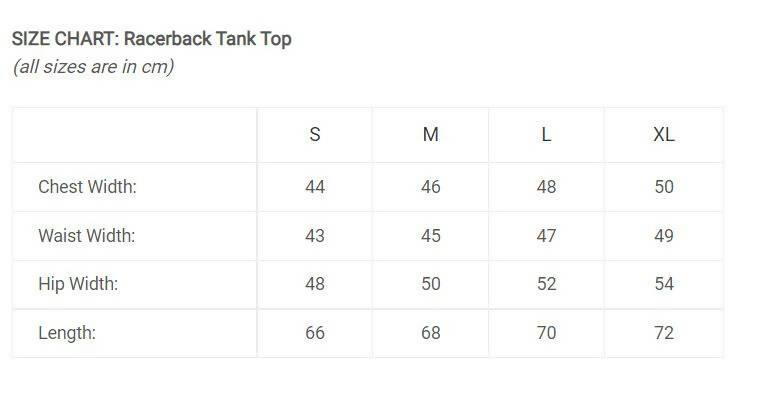The height and width of the screenshot is (393, 766).
Task: Select the Chest Width row label
Action: pyautogui.click(x=87, y=187)
